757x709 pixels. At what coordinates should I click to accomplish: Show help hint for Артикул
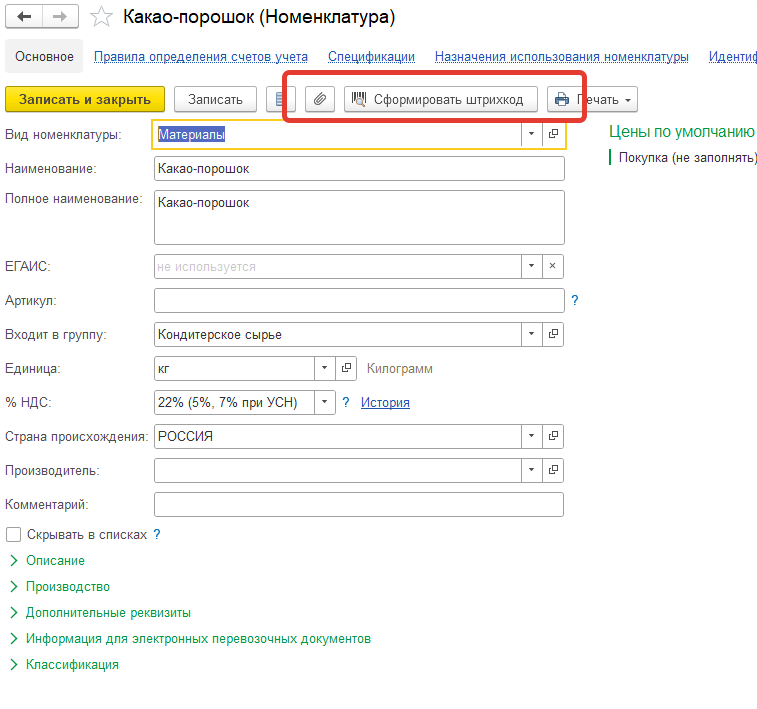click(575, 300)
